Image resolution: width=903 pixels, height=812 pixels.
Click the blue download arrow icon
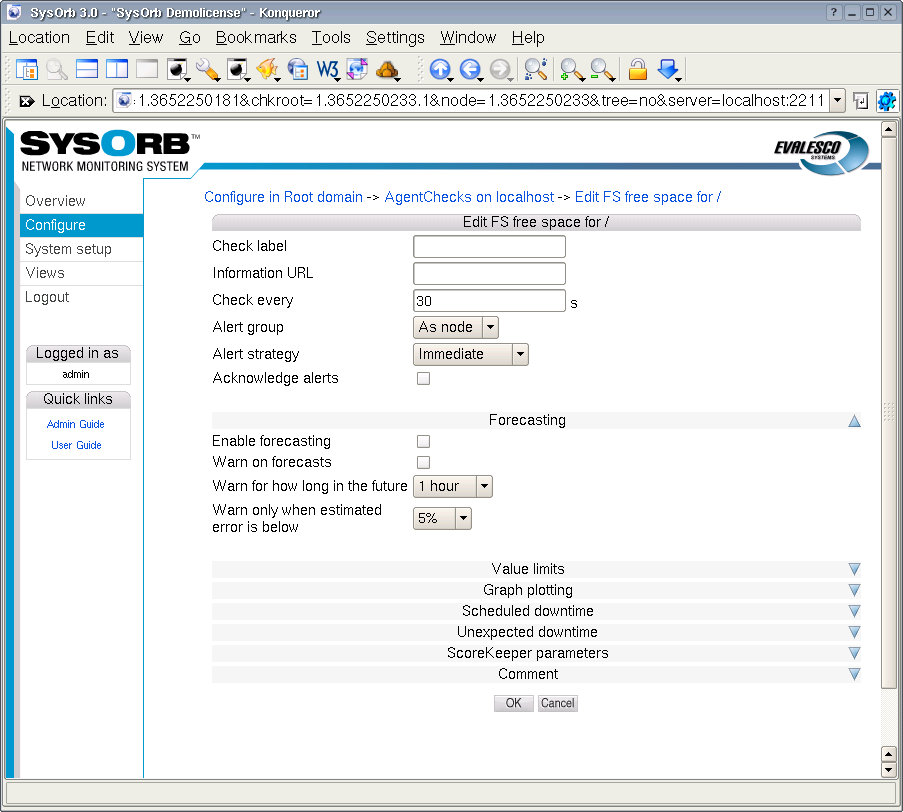click(x=669, y=70)
